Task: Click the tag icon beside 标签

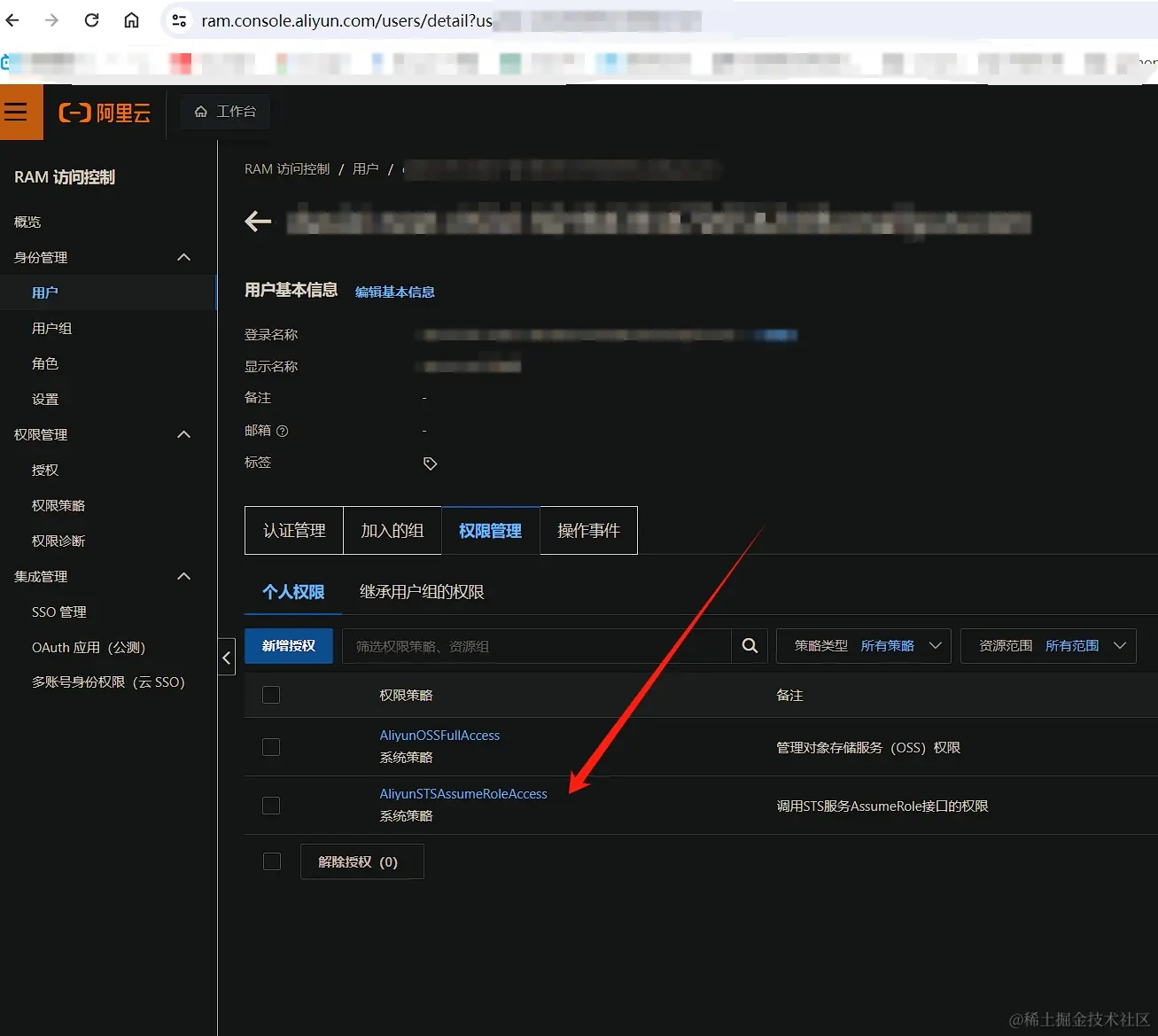Action: (x=430, y=463)
